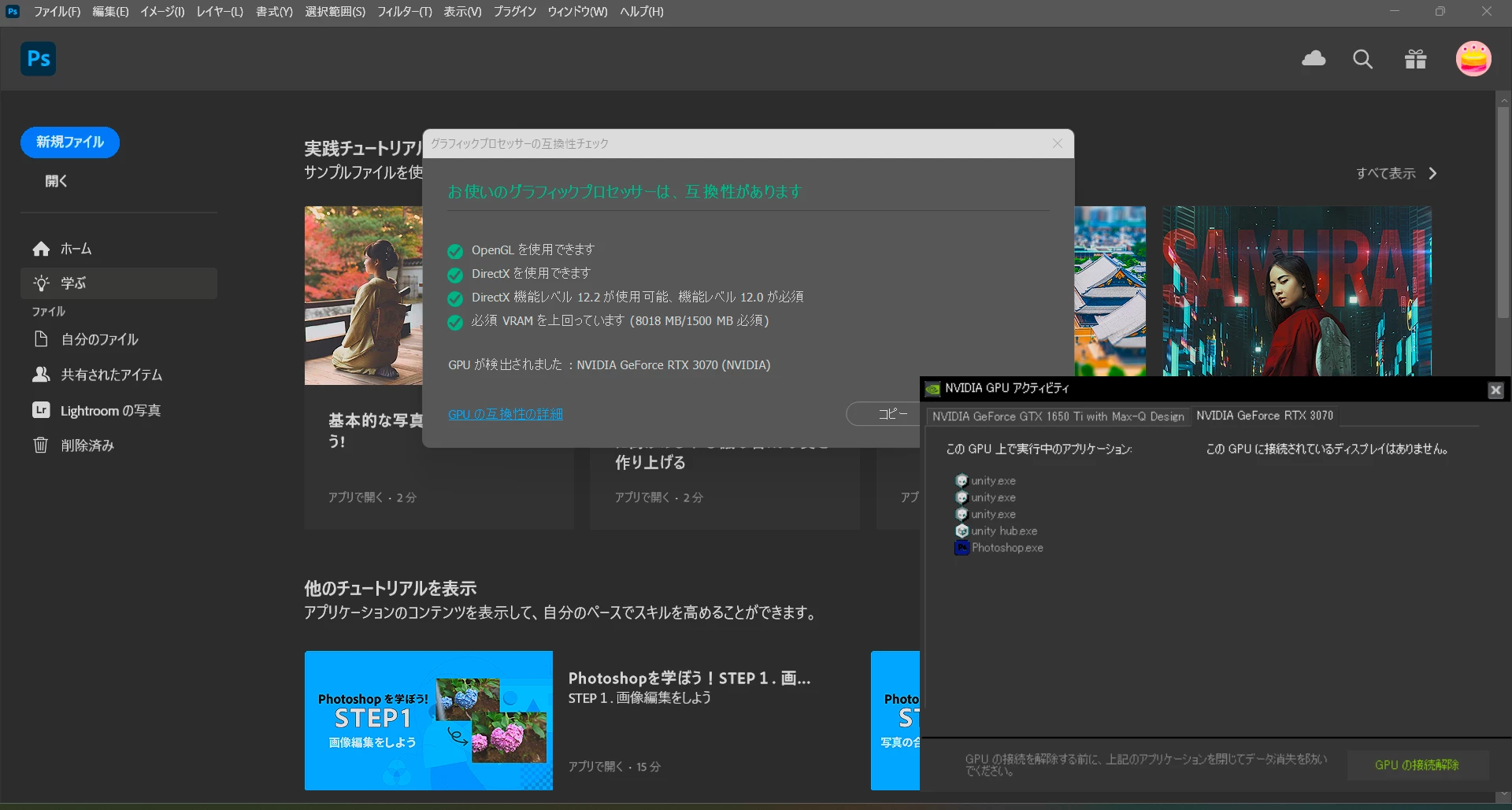The width and height of the screenshot is (1512, 810).
Task: Click the unity hub.exe icon in GPU activity
Action: pos(962,531)
